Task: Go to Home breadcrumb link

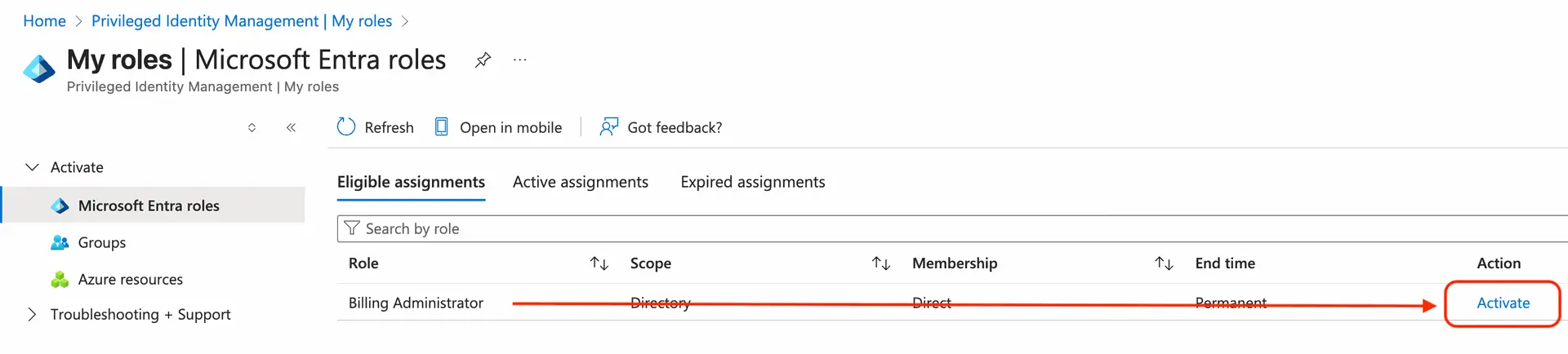Action: click(x=44, y=21)
